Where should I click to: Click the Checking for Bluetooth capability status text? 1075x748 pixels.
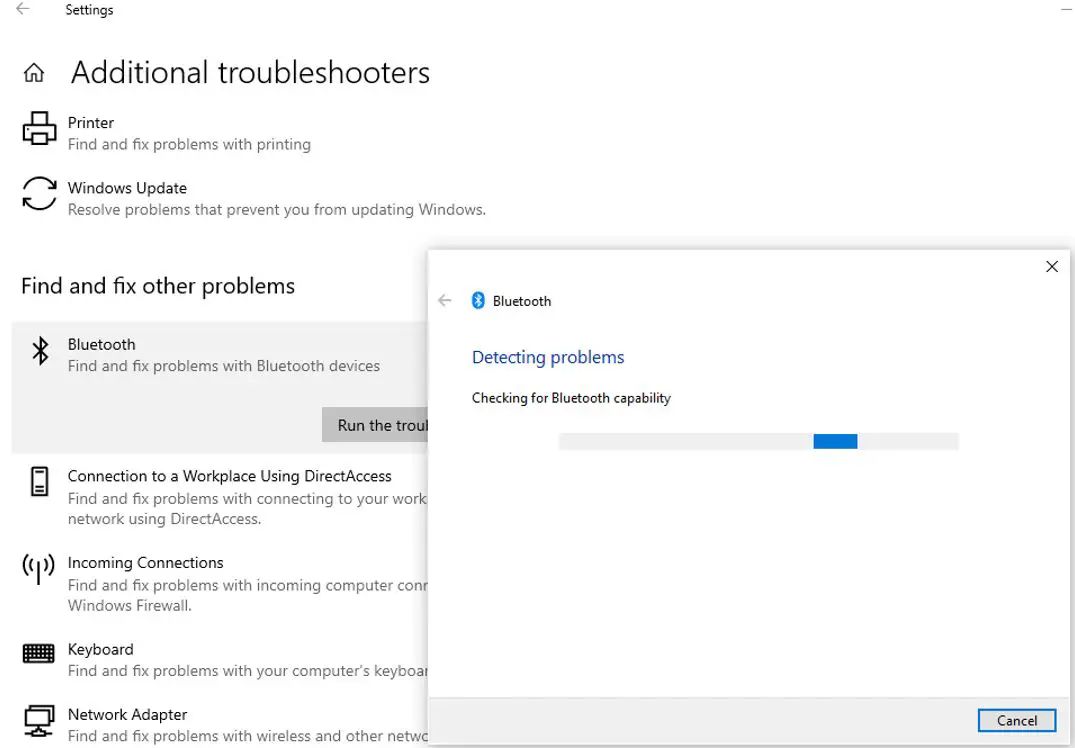[x=571, y=398]
